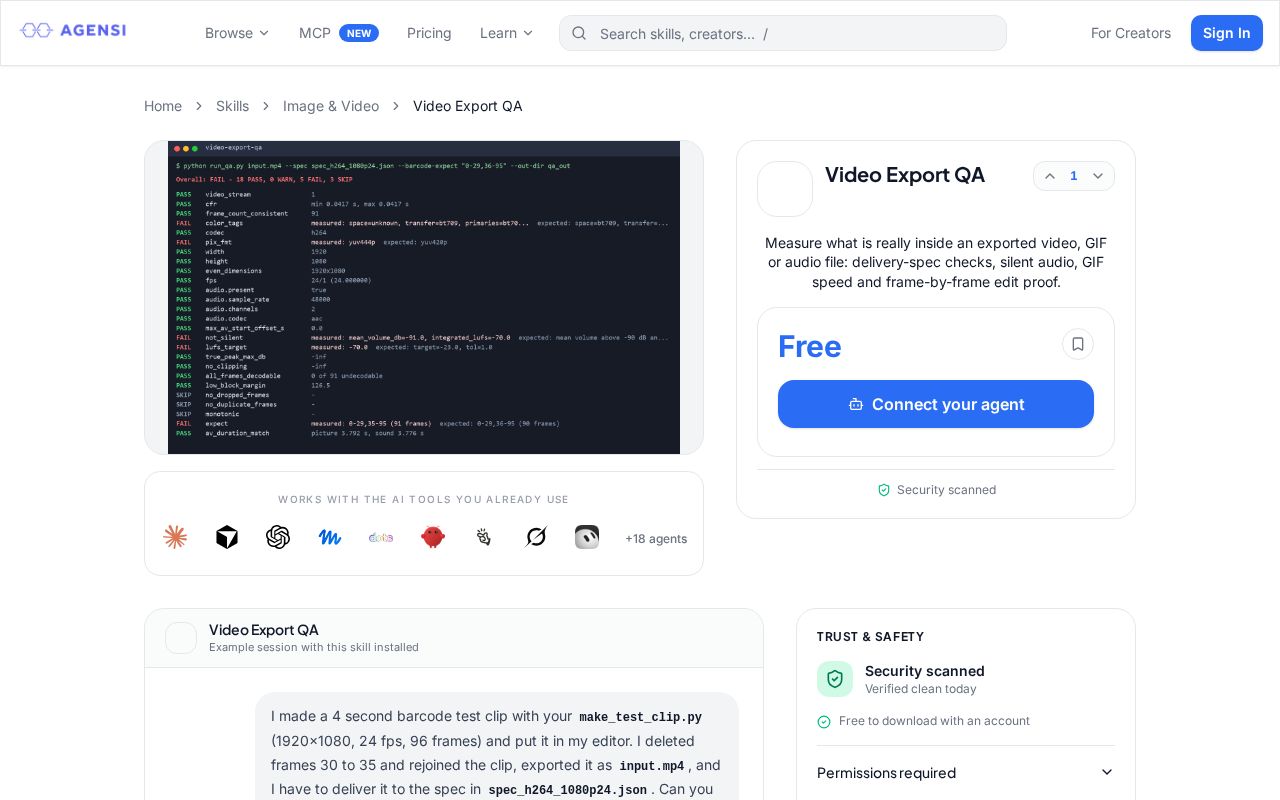Click the snapping hand agent icon
This screenshot has width=1280, height=800.
484,537
